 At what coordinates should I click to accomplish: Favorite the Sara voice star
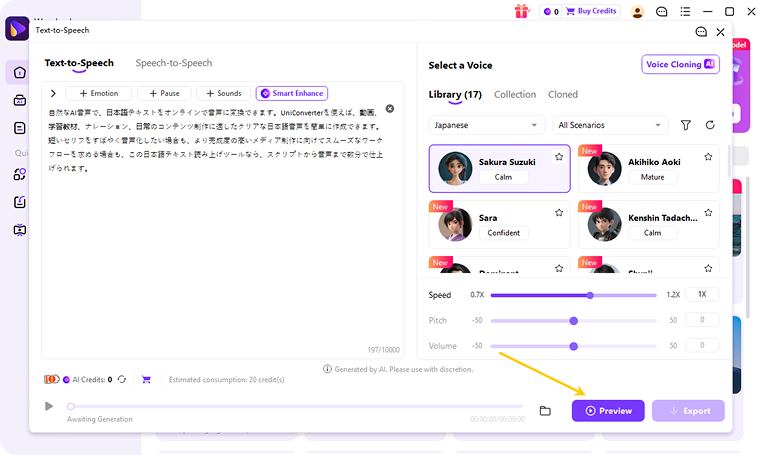click(559, 212)
